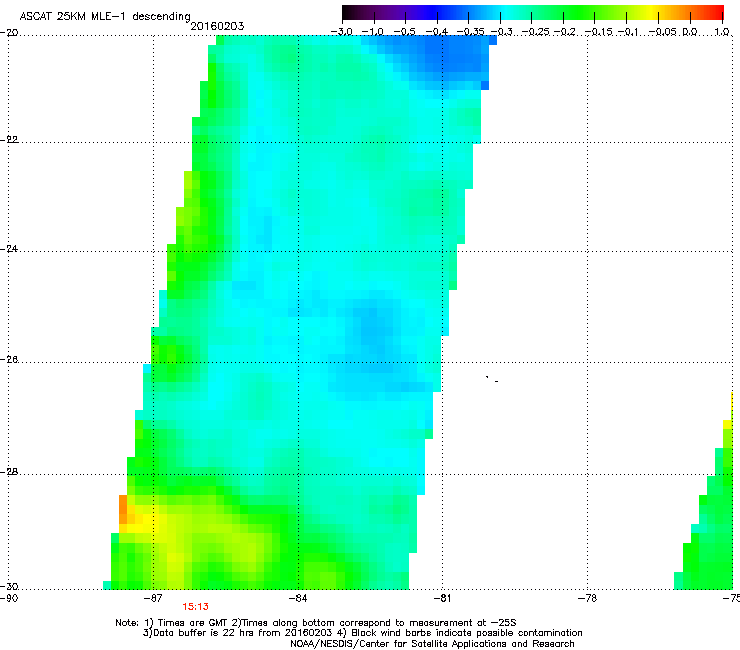Click the note "3)Data buffer is 22 hrs"
The image size is (740, 650).
point(237,633)
